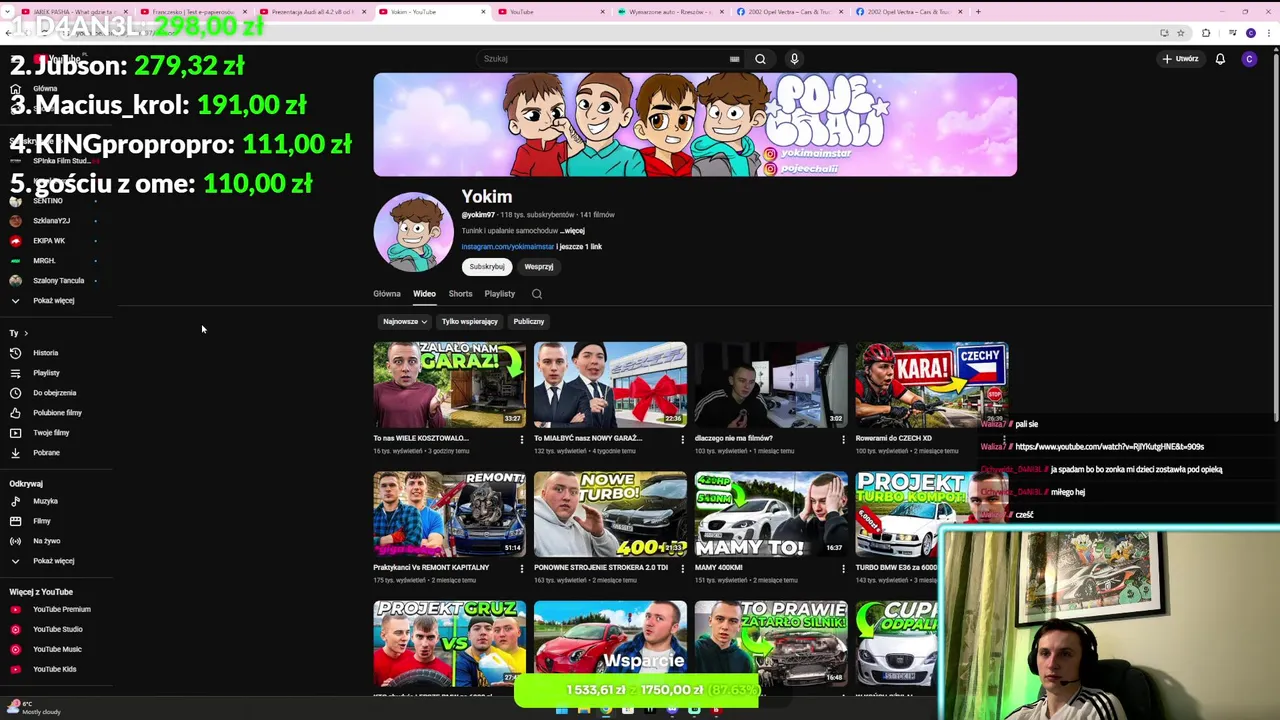Open options menu for 'PONOWNE STROJENIE STROKERA' video
Image resolution: width=1280 pixels, height=720 pixels.
pos(682,568)
